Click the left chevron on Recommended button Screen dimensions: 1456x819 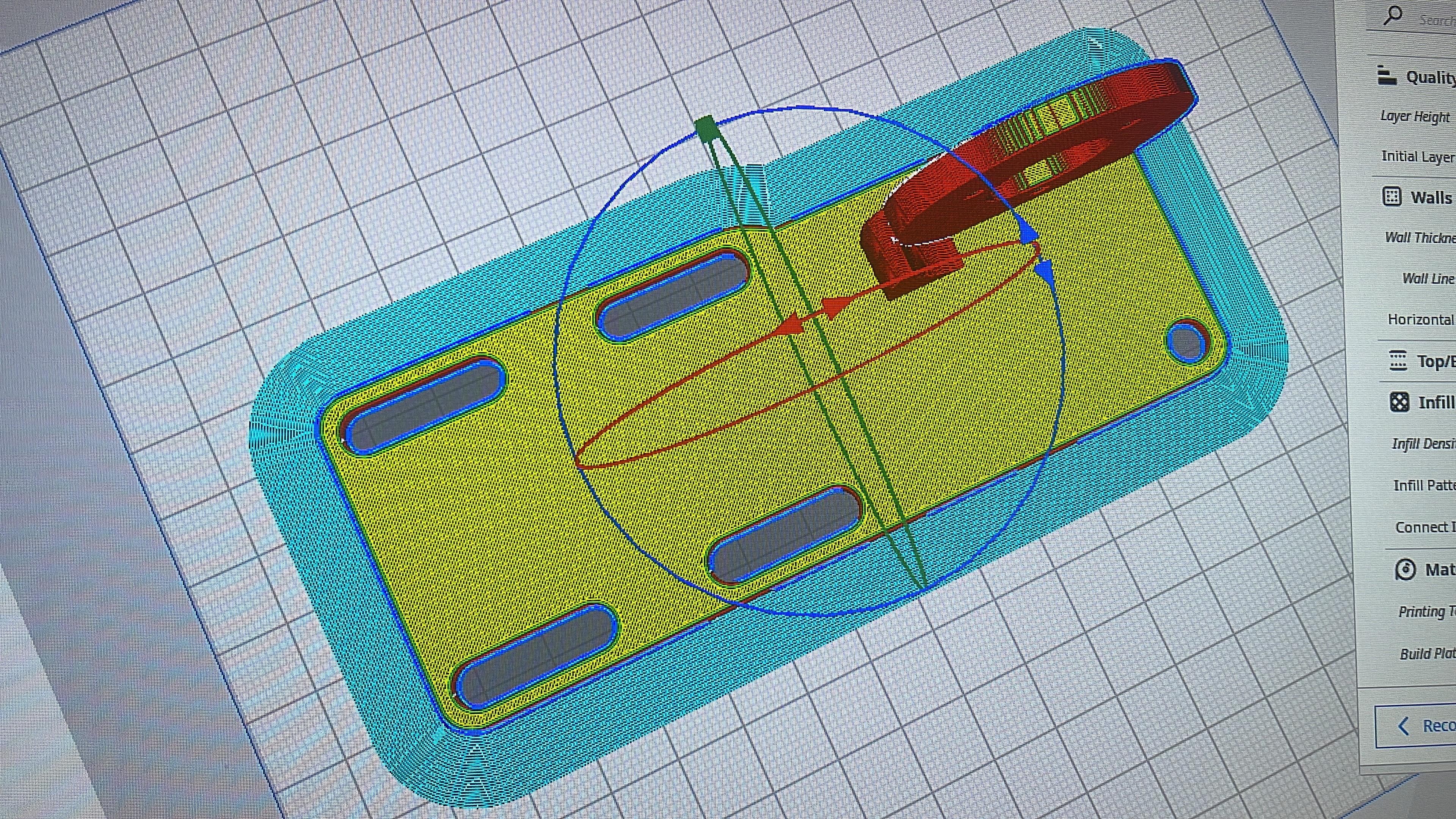coord(1403,726)
